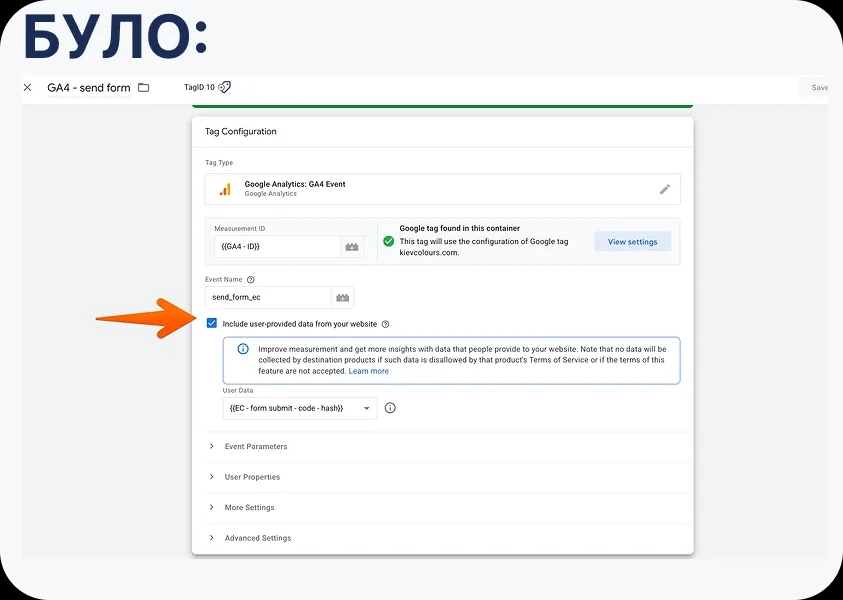Close the GA4 - send form tag editor
The image size is (843, 600).
[x=27, y=88]
